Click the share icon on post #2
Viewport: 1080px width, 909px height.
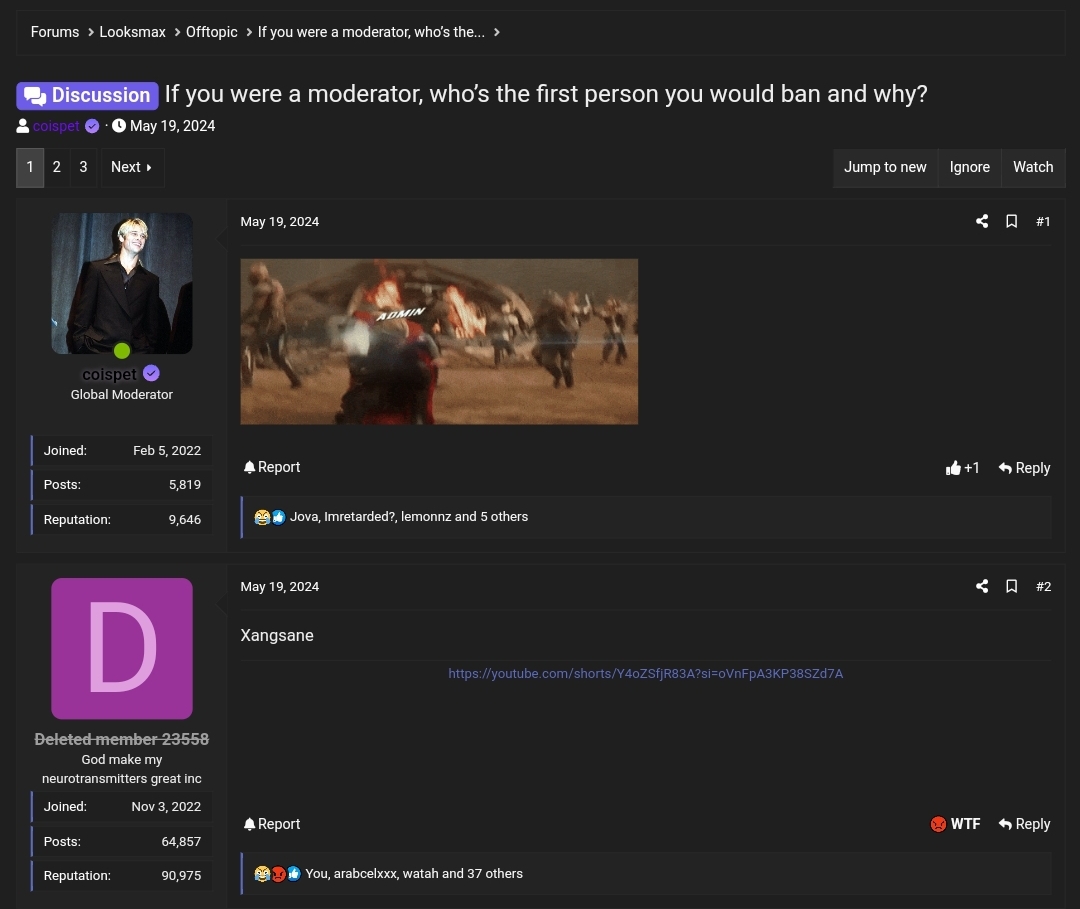click(981, 586)
